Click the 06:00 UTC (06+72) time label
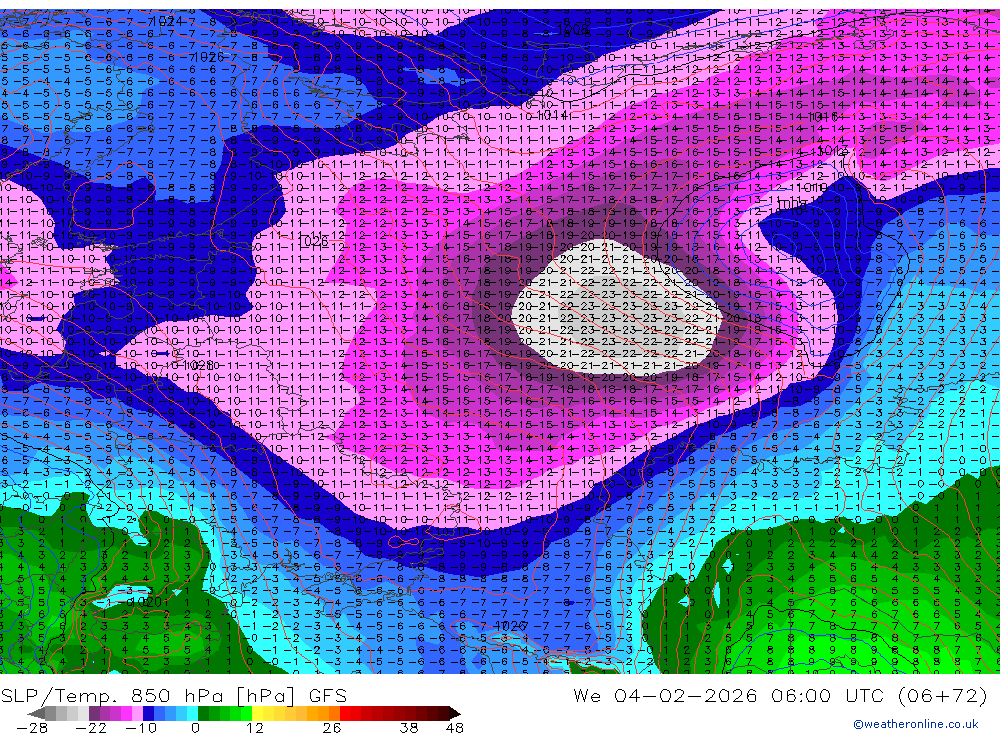1000x733 pixels. tap(879, 695)
